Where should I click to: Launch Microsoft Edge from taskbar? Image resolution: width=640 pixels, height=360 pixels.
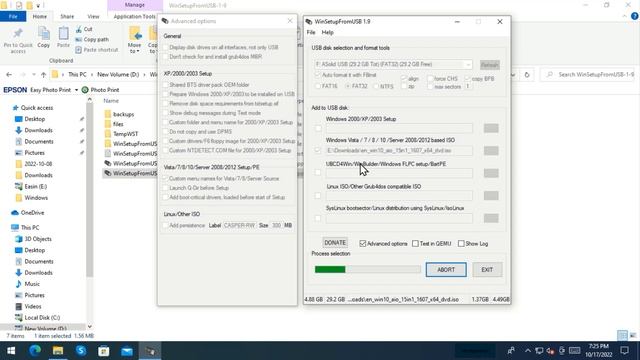click(x=35, y=351)
